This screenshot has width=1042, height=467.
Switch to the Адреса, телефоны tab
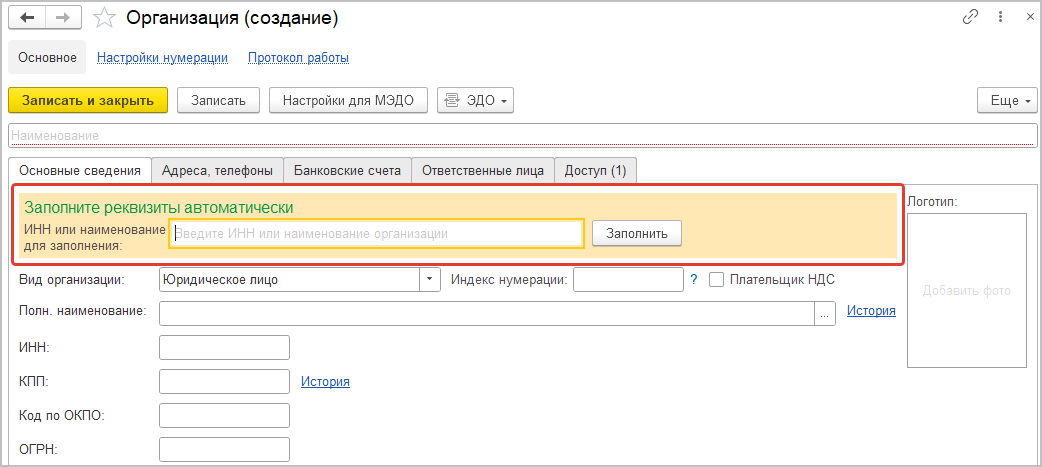pyautogui.click(x=217, y=171)
